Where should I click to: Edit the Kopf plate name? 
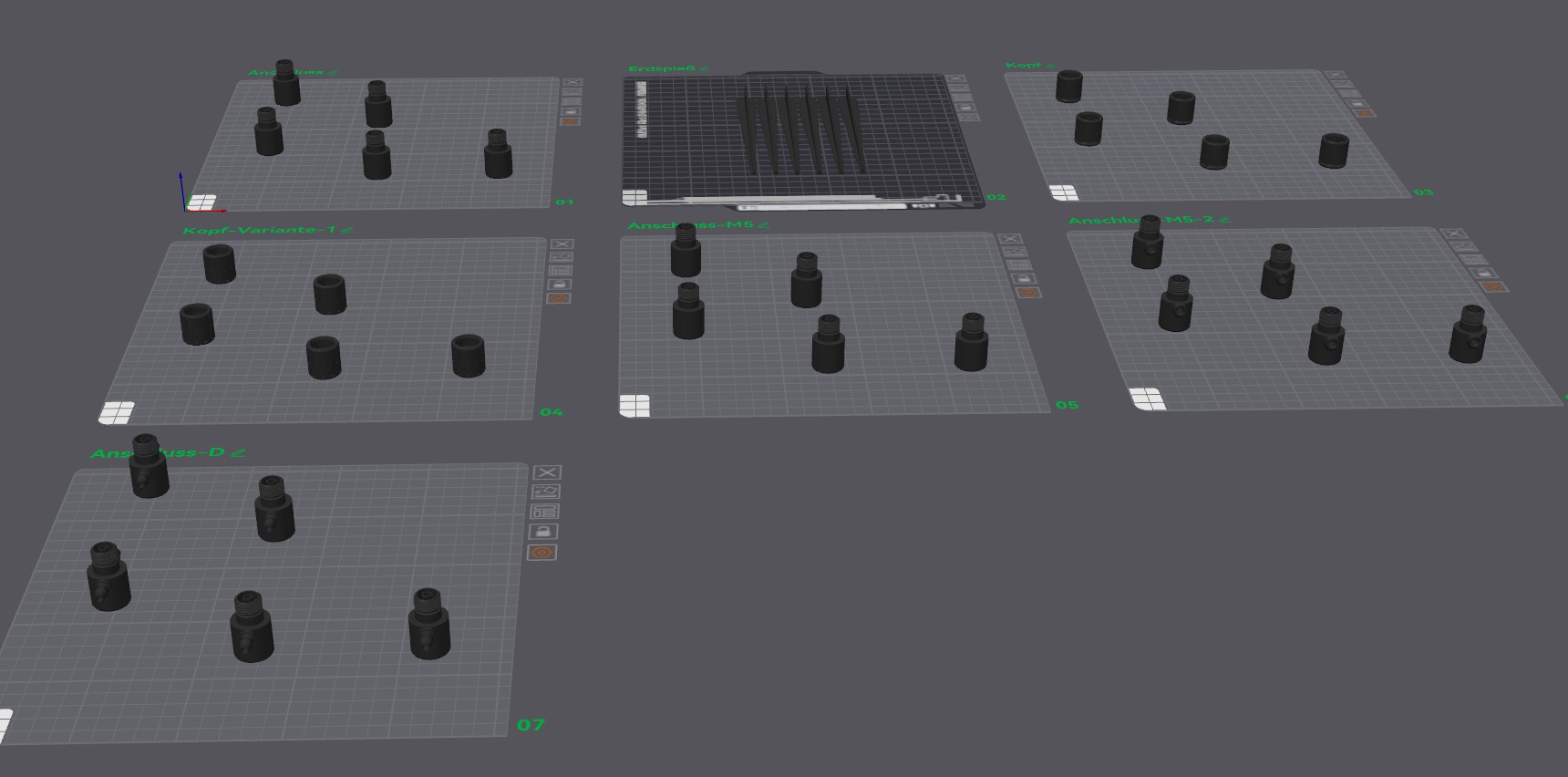point(1051,66)
